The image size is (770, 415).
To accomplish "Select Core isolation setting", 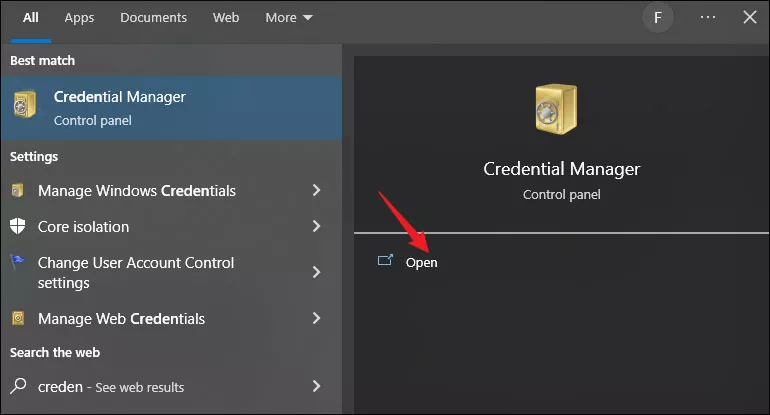I will [171, 226].
